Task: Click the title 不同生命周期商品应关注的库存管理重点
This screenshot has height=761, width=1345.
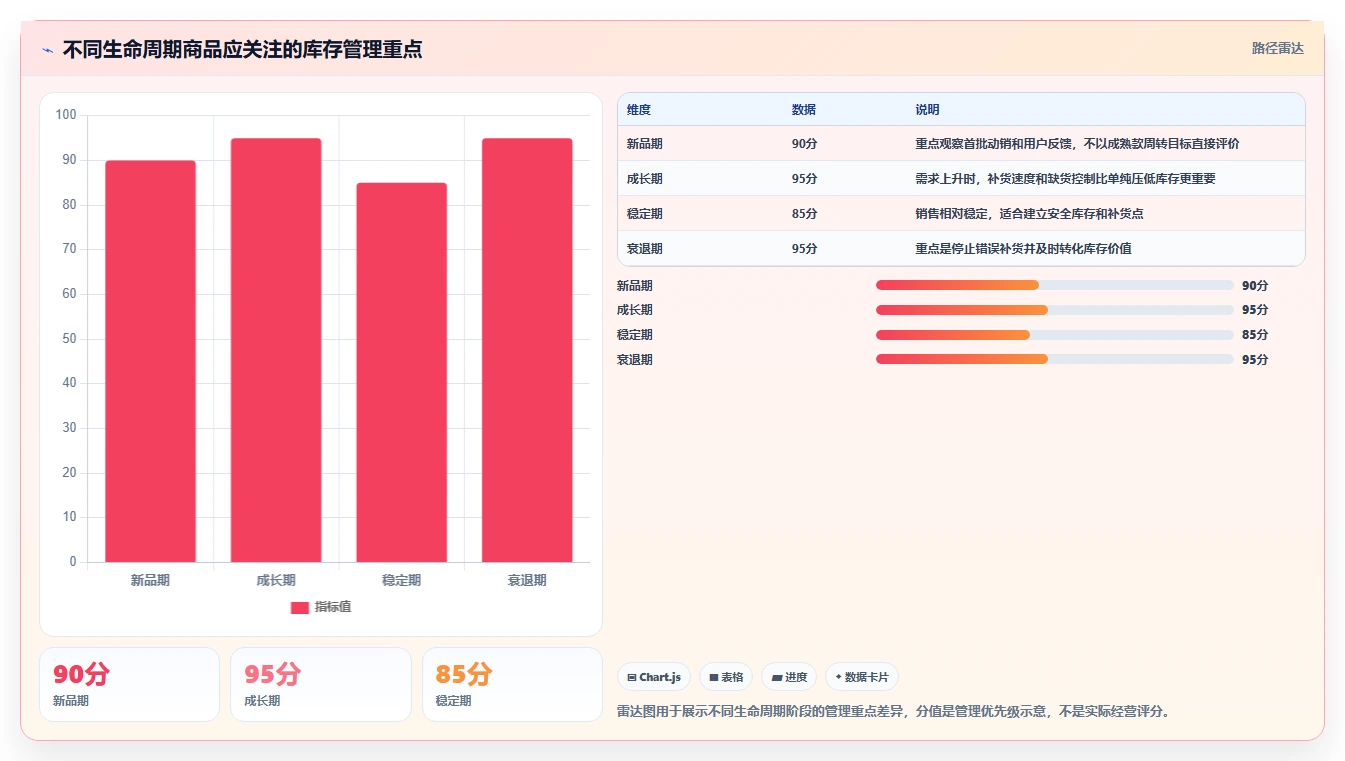Action: [242, 50]
